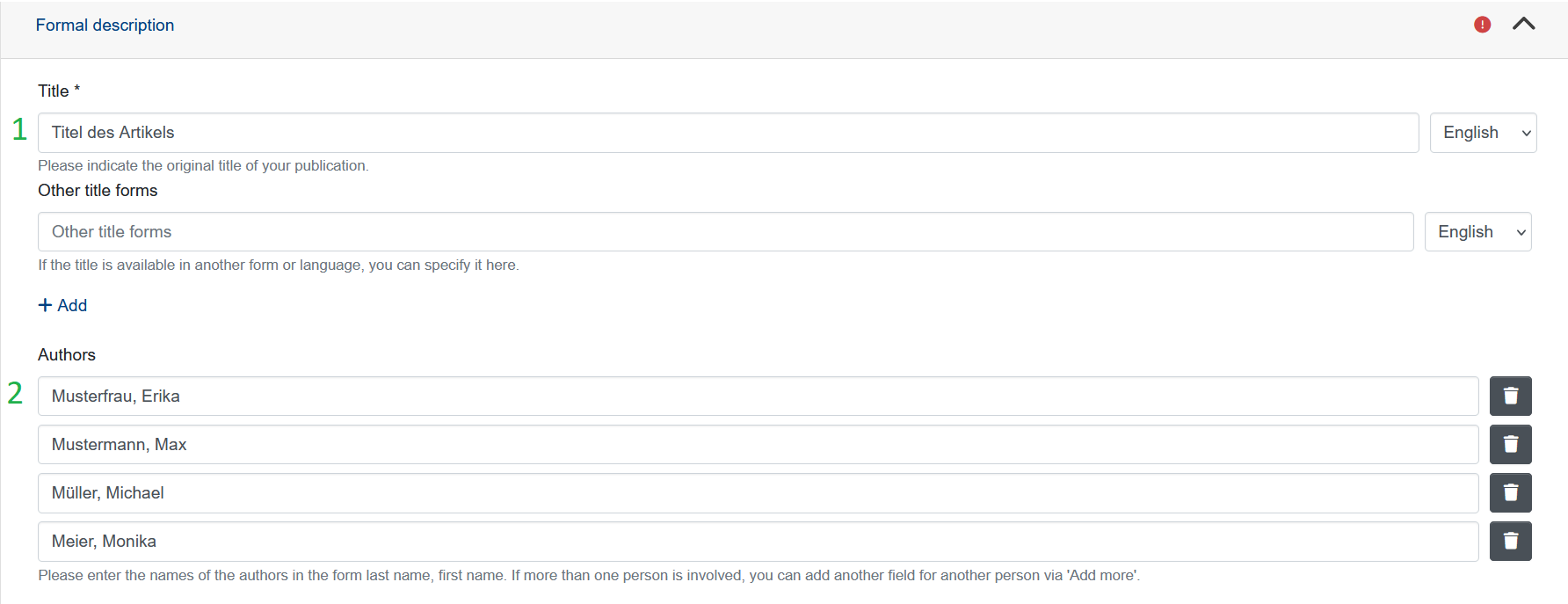Click the Other title forms input
Screen dimensions: 1568x604
(725, 232)
